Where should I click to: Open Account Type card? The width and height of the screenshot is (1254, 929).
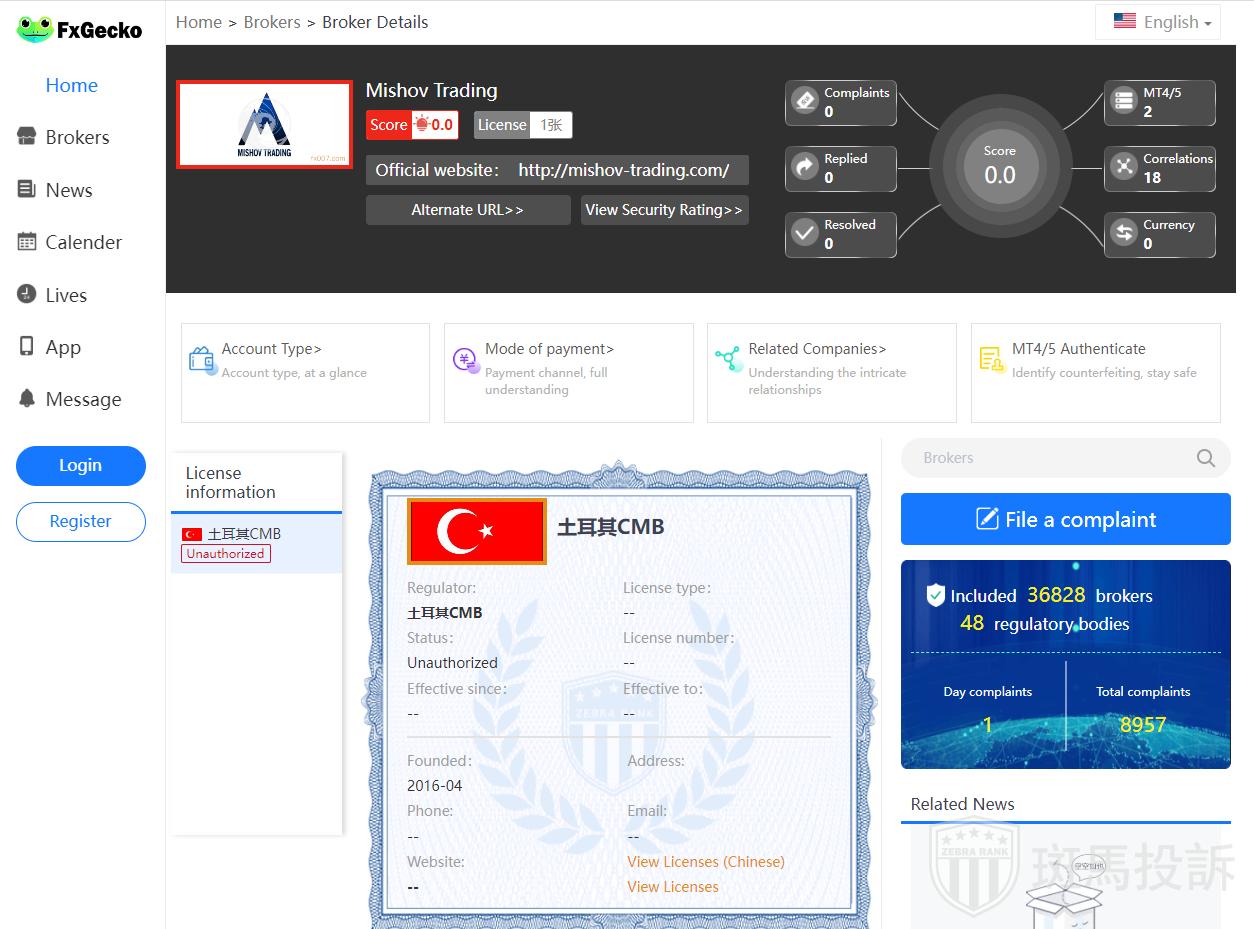[x=305, y=372]
